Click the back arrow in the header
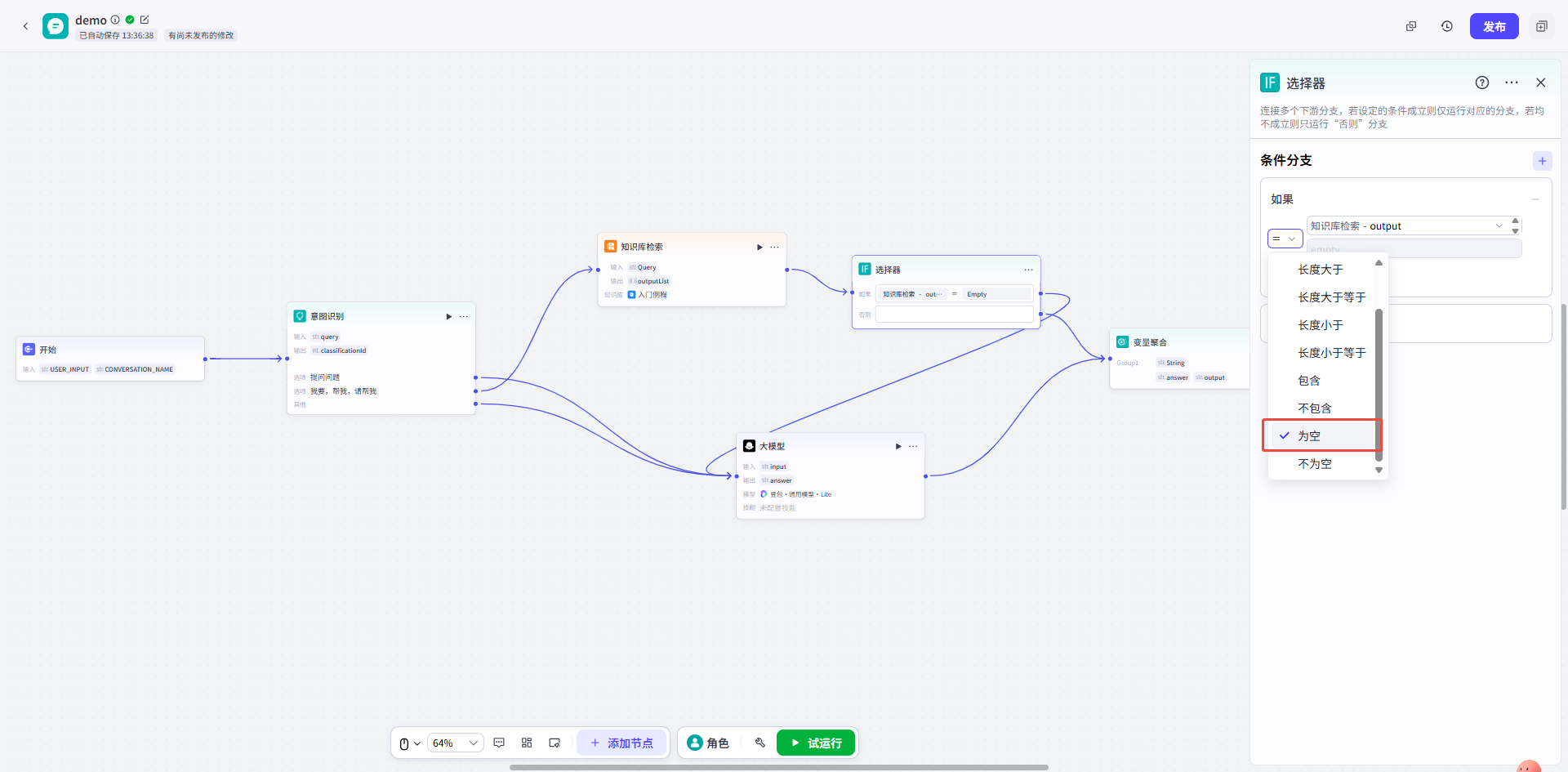1568x772 pixels. tap(25, 26)
